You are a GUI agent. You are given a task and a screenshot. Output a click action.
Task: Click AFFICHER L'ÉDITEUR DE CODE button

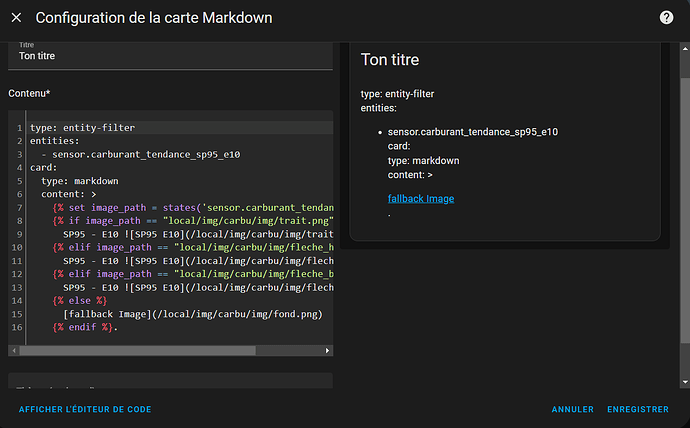[85, 409]
